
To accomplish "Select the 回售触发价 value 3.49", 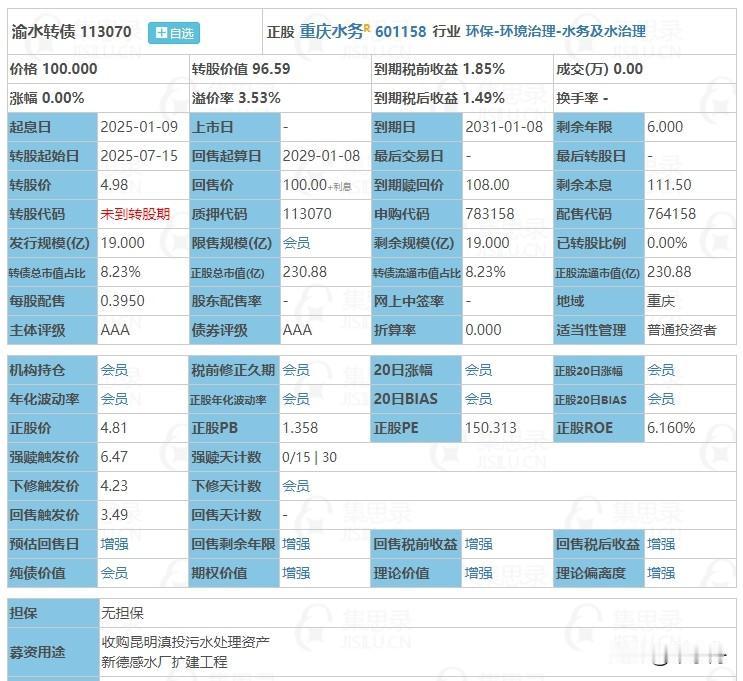I will 114,515.
